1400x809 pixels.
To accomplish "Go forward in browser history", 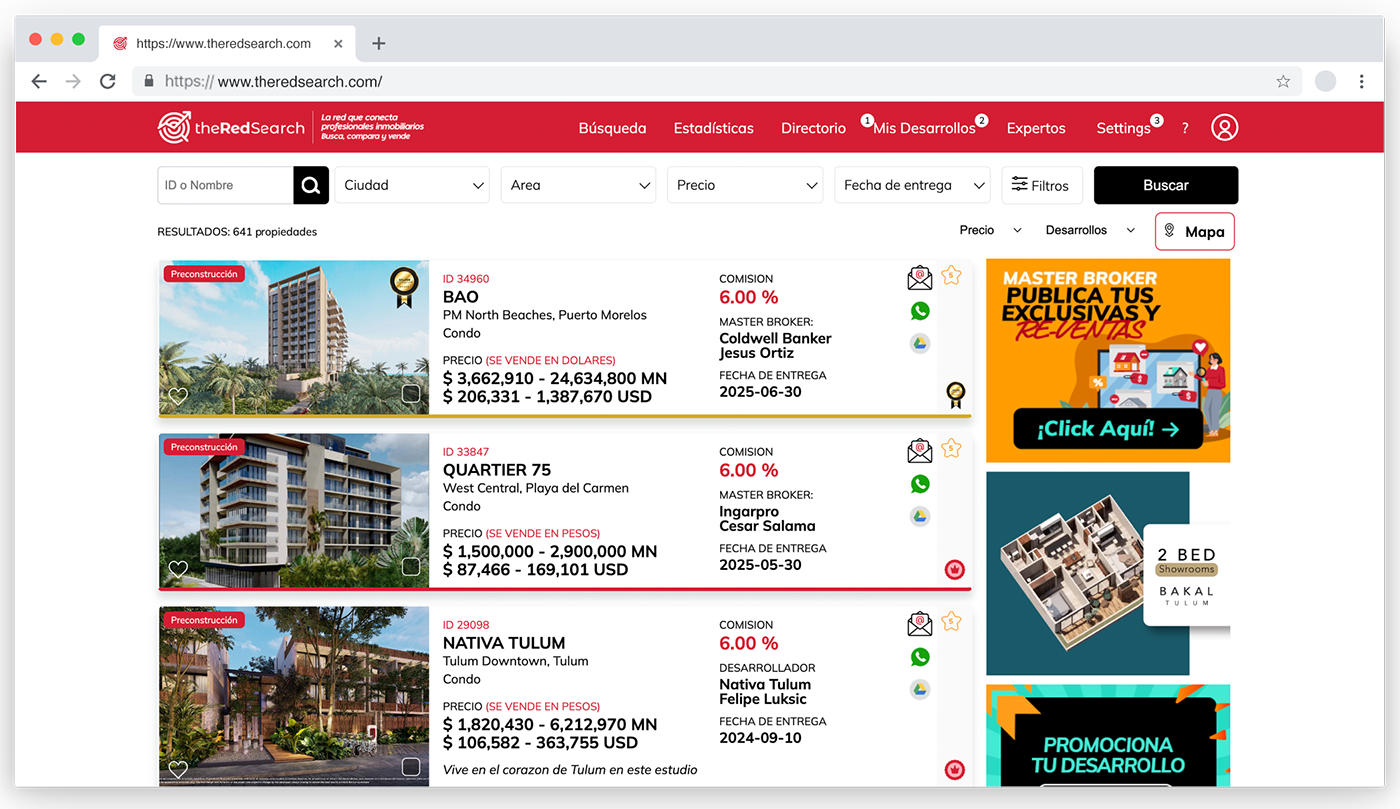I will [x=73, y=82].
